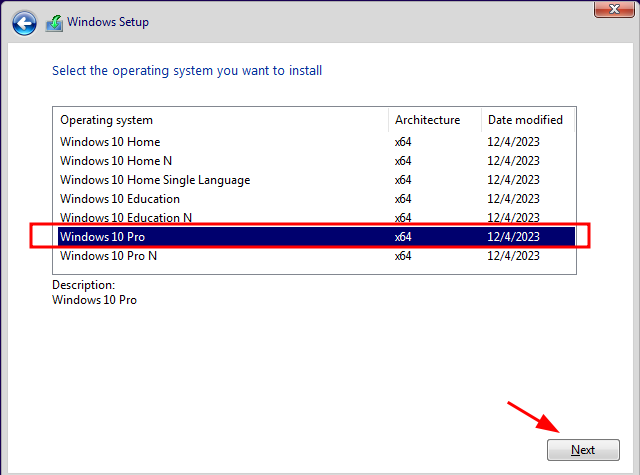Click x64 in the Windows 10 Home row
Viewport: 640px width, 475px height.
pos(403,142)
